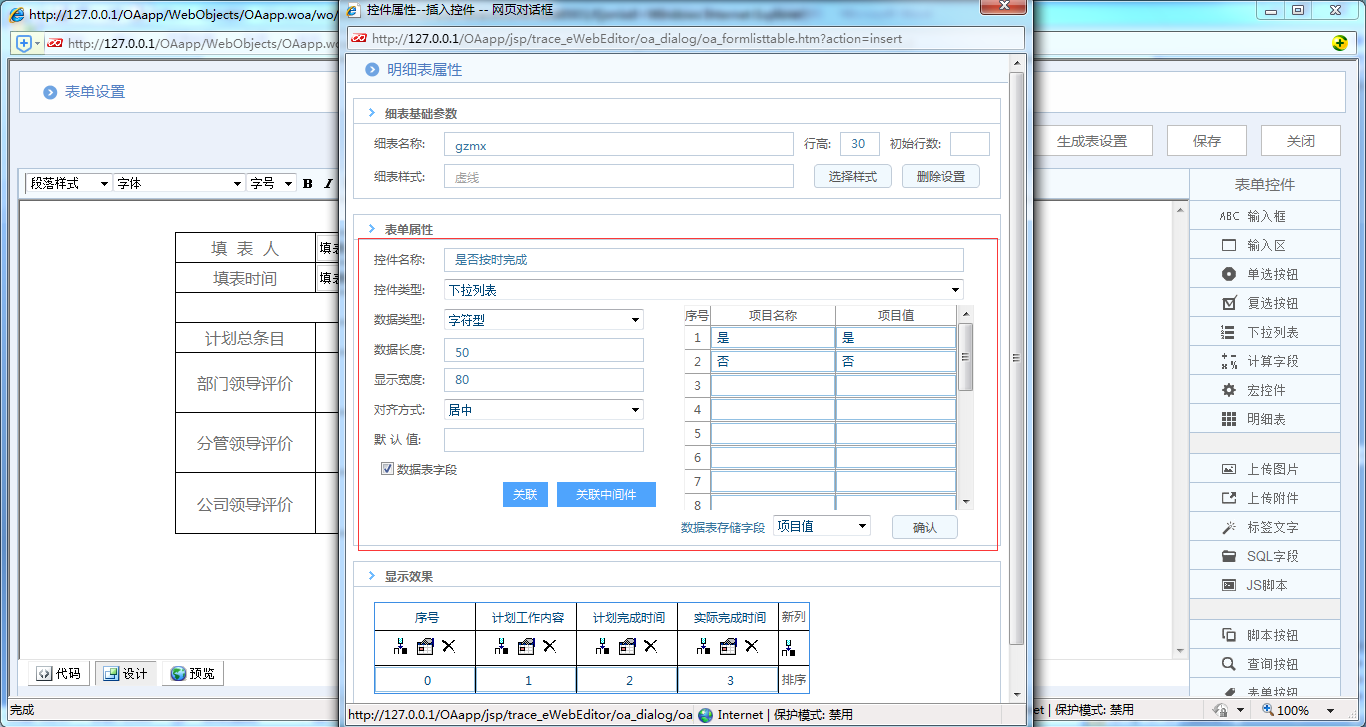Open the 控件类型 dropdown
Screen dimensions: 1366x727
coord(955,289)
